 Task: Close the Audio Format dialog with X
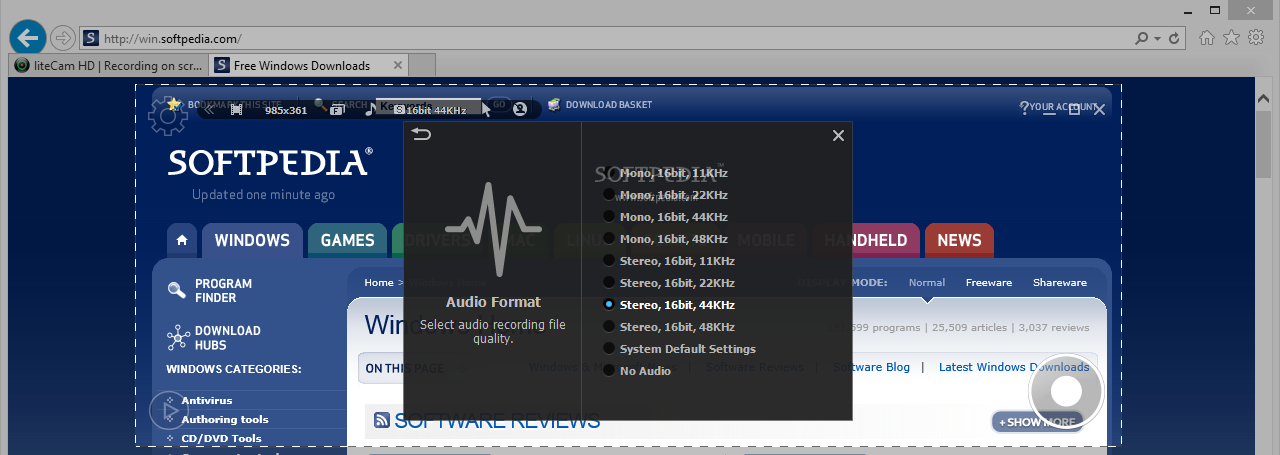(x=838, y=135)
